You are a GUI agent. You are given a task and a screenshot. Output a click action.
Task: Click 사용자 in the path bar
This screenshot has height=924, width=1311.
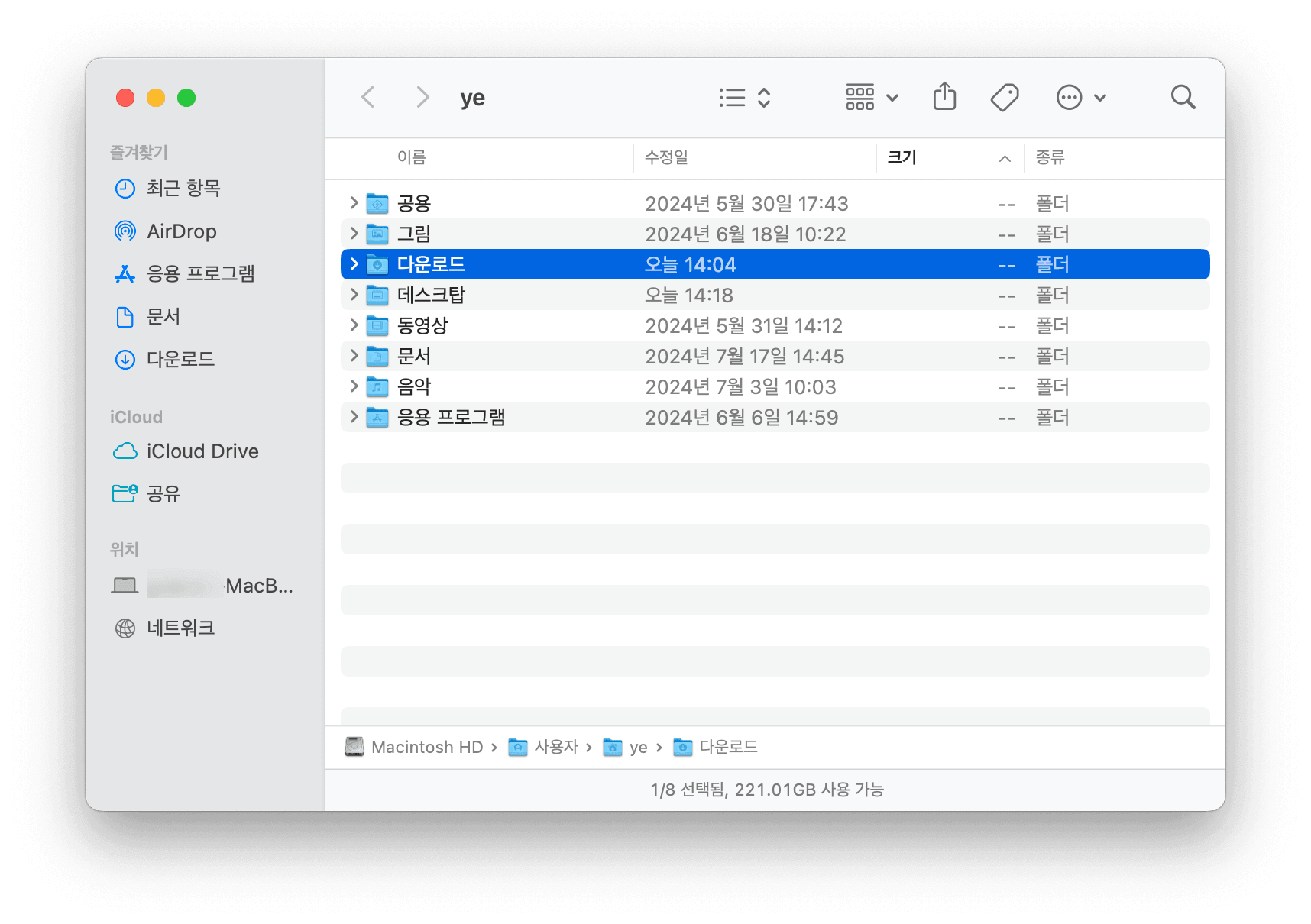(x=543, y=747)
